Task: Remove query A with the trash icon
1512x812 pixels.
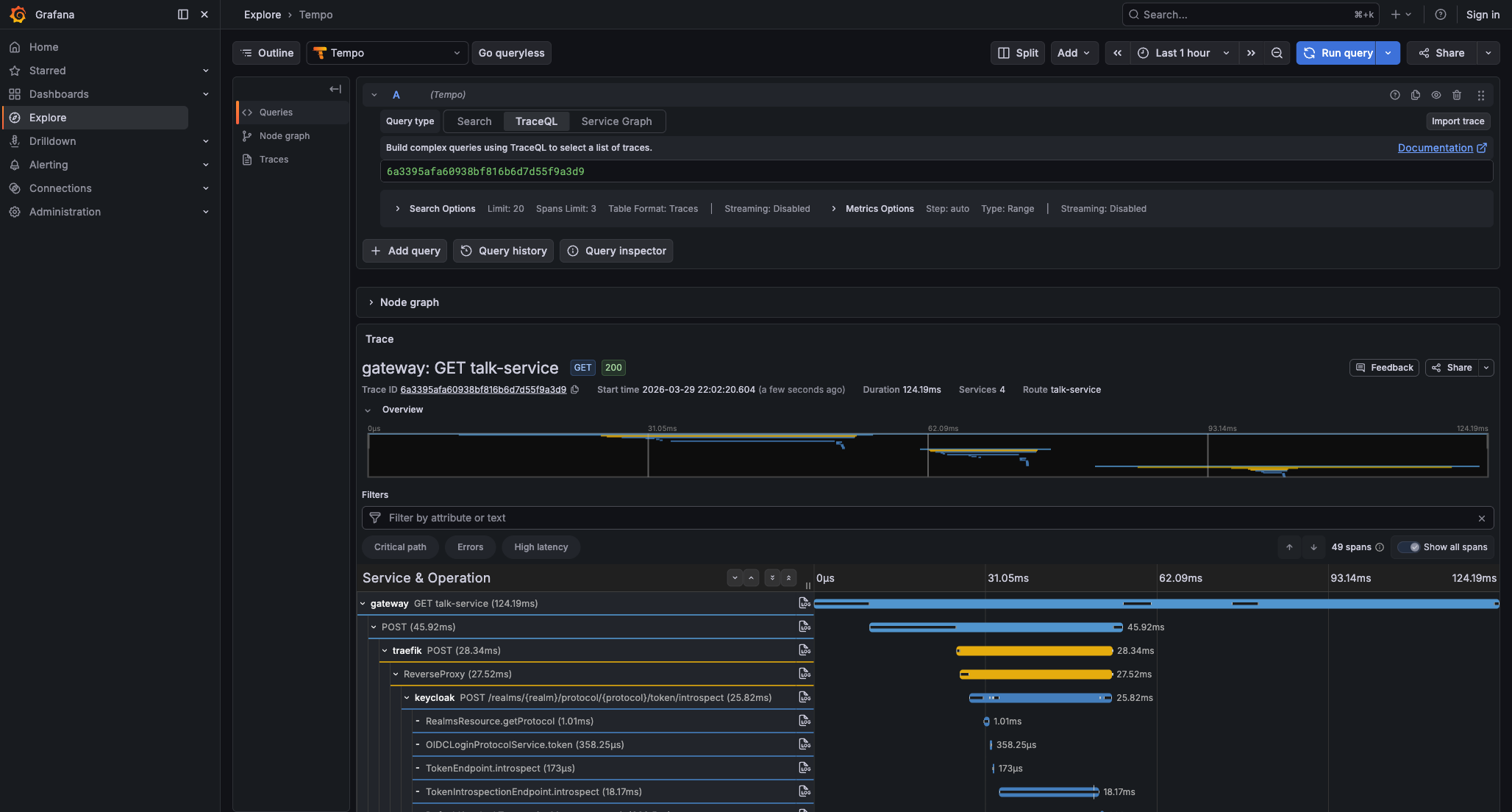Action: point(1457,95)
